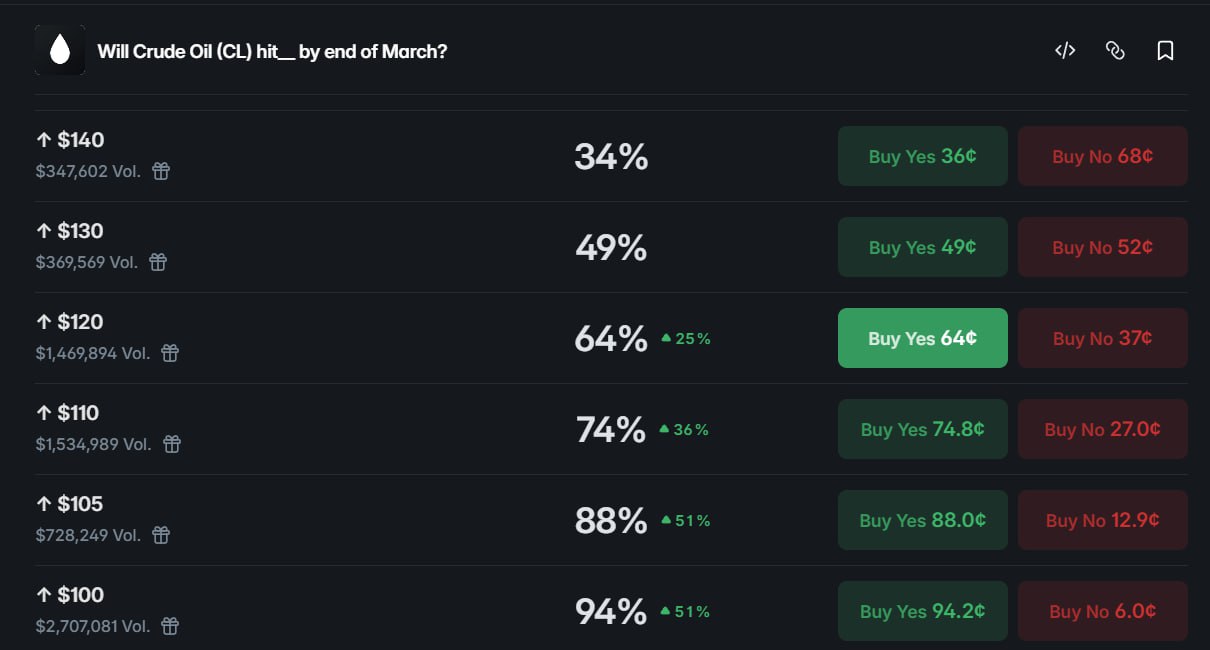Screen dimensions: 1210x650
Task: Click rewards gift icon for $110 row
Action: tap(172, 444)
